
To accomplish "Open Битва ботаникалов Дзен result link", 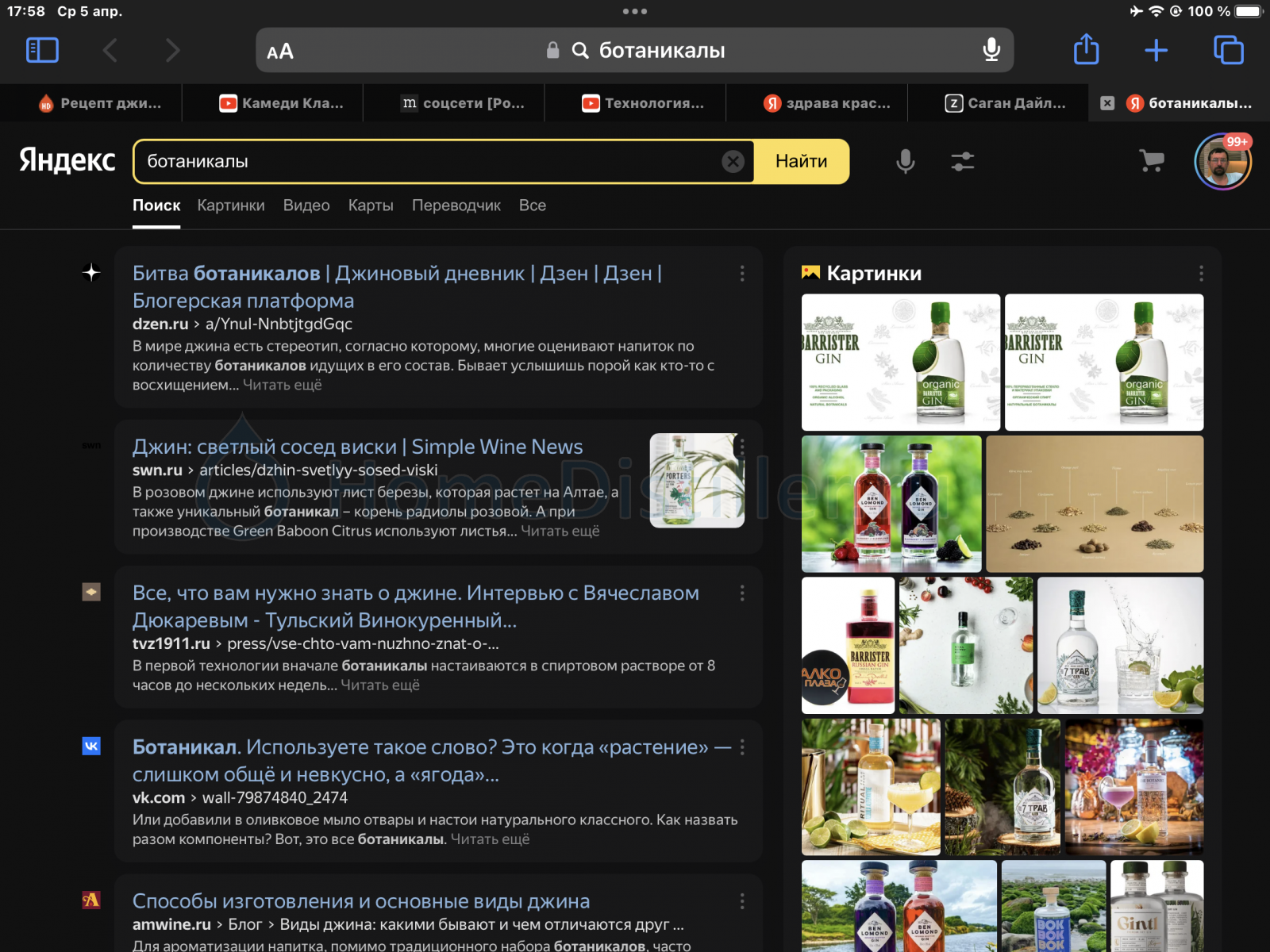I will coord(397,286).
